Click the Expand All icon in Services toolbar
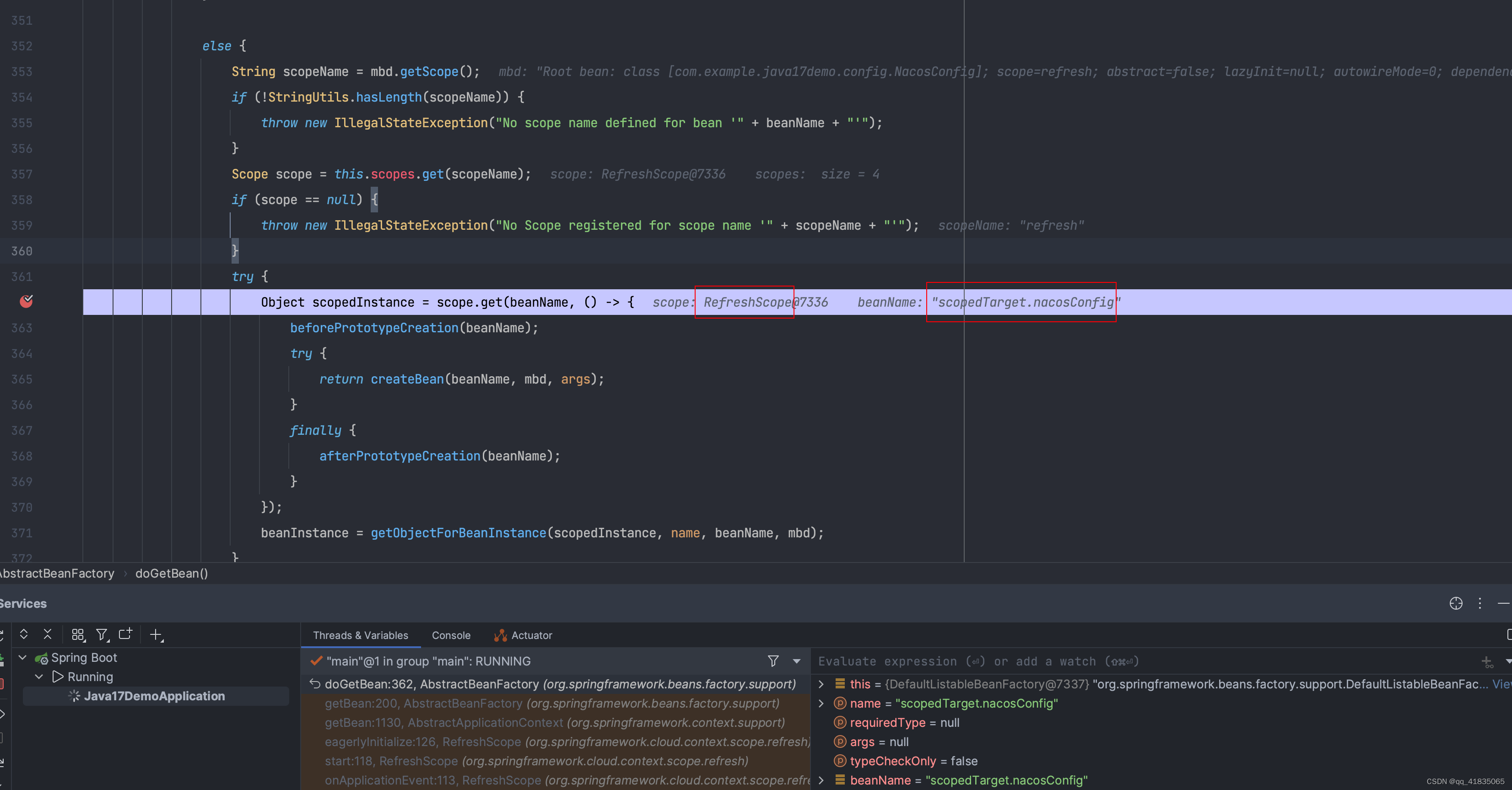Screen dimensions: 1512x790 click(x=24, y=634)
